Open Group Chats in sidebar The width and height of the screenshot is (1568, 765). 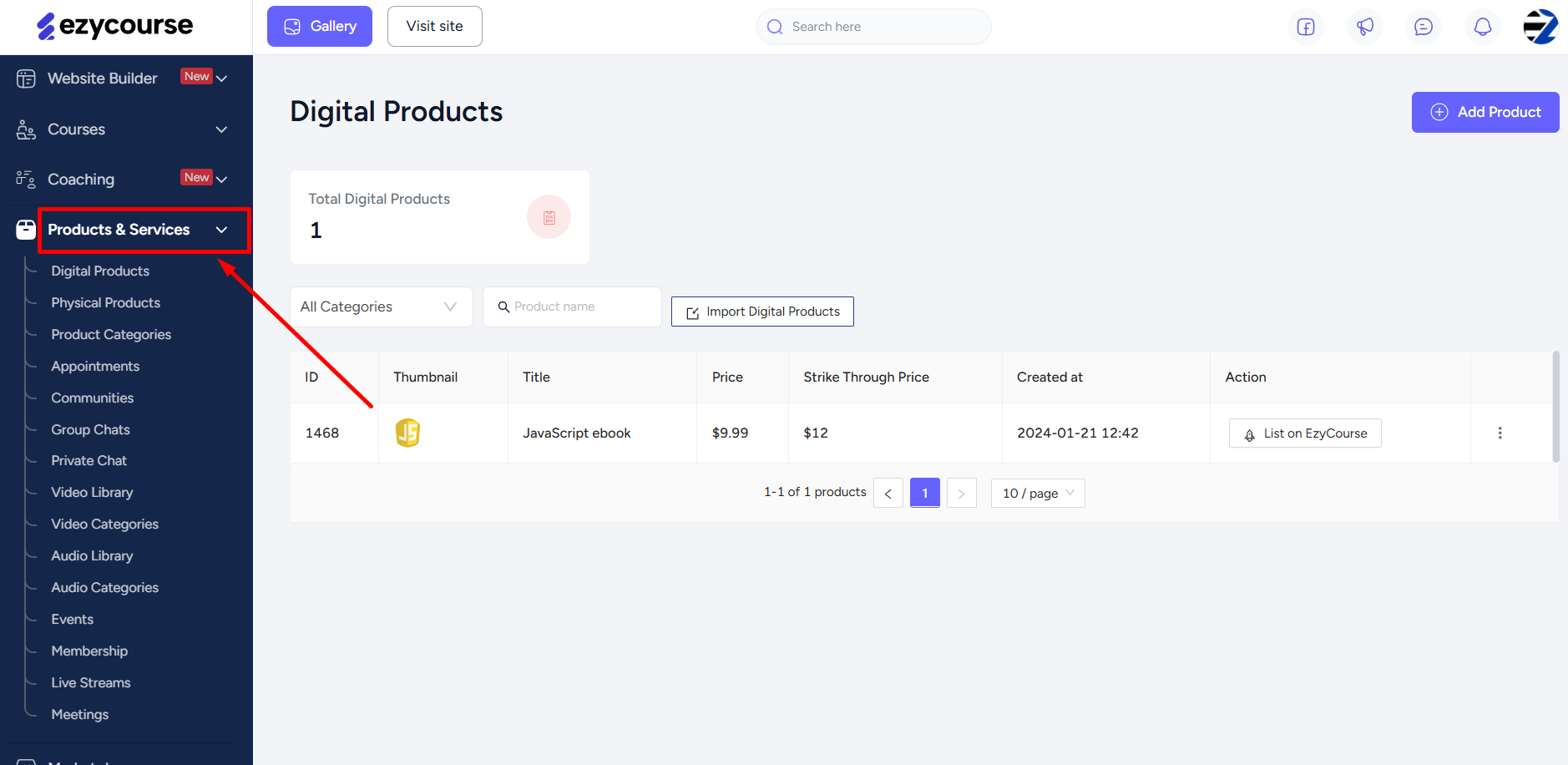point(90,429)
